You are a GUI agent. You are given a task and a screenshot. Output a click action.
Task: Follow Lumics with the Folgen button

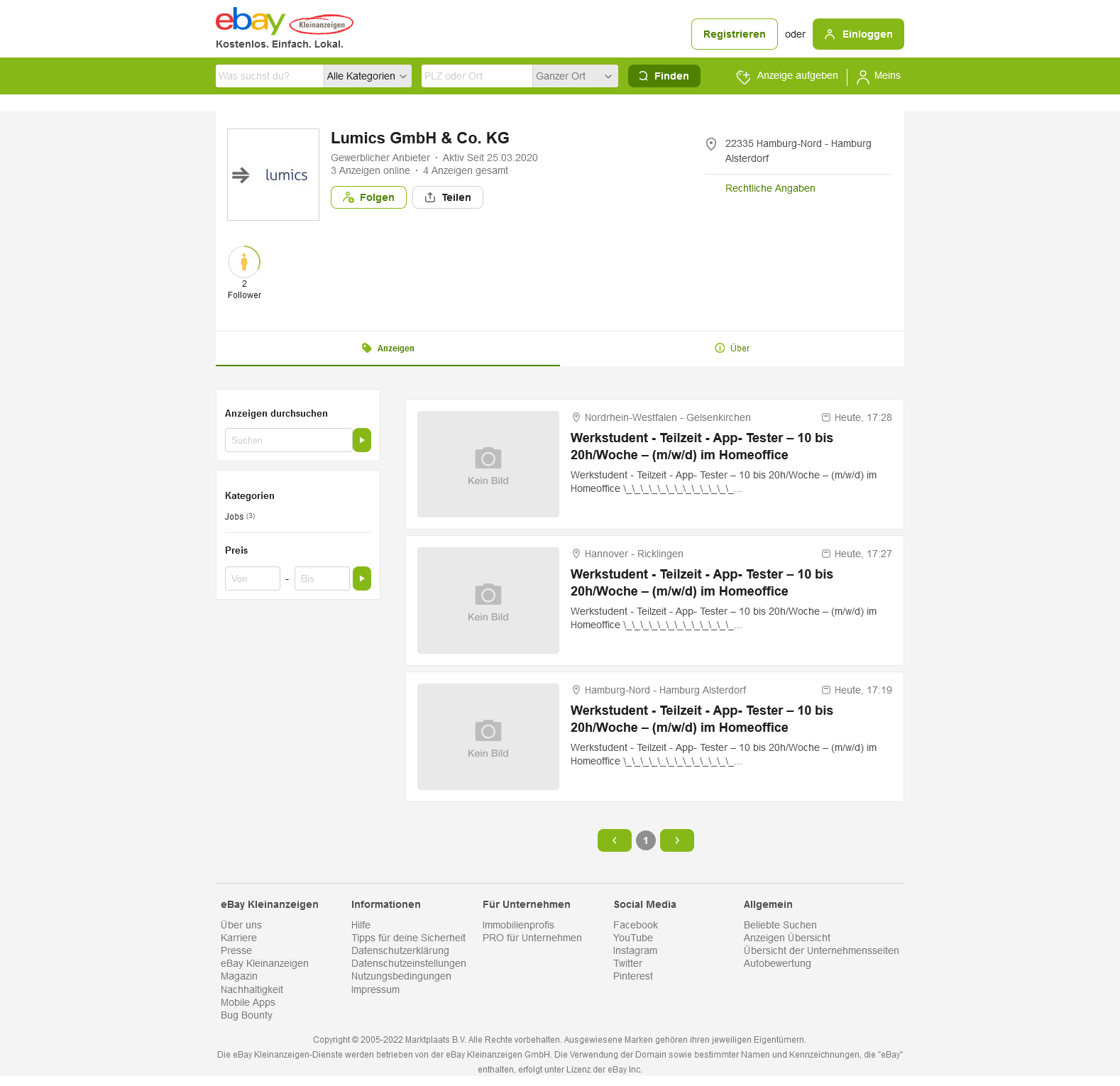[368, 197]
